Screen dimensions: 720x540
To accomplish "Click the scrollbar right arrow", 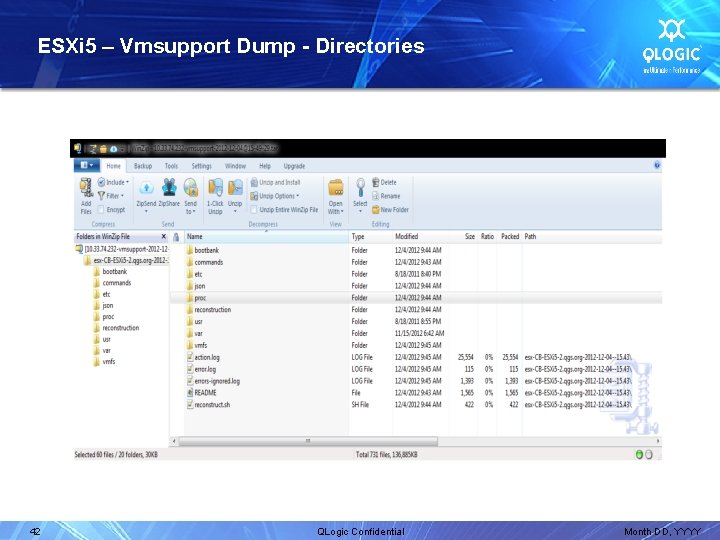I will (658, 441).
